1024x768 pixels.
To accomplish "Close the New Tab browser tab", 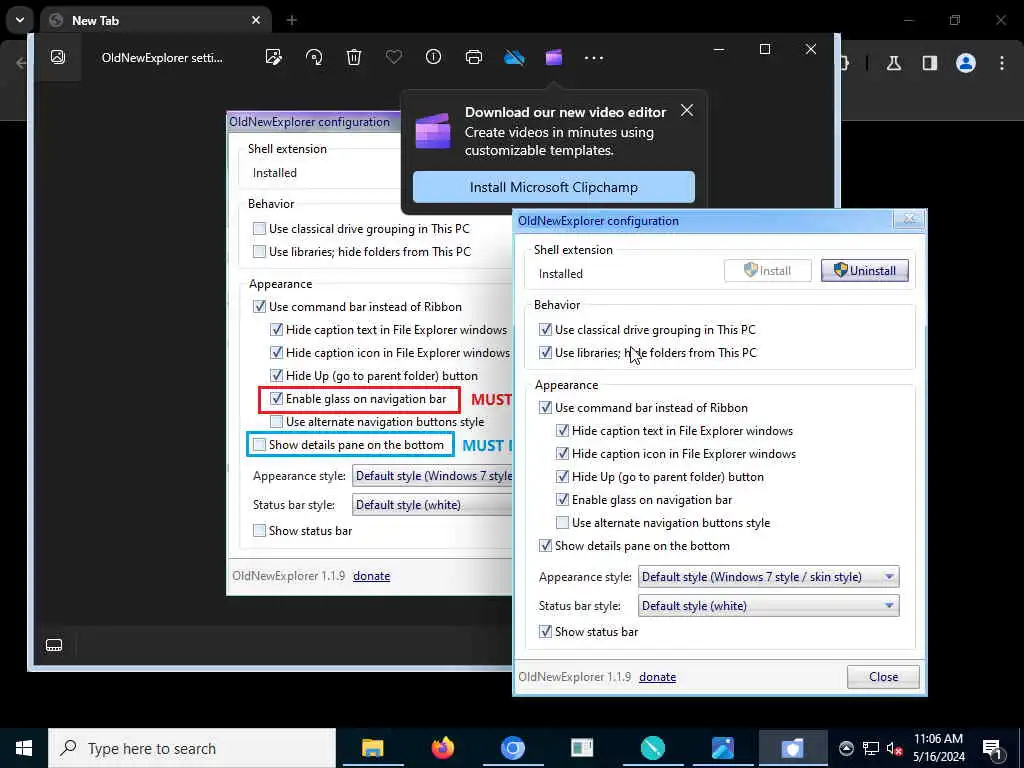I will pyautogui.click(x=256, y=20).
